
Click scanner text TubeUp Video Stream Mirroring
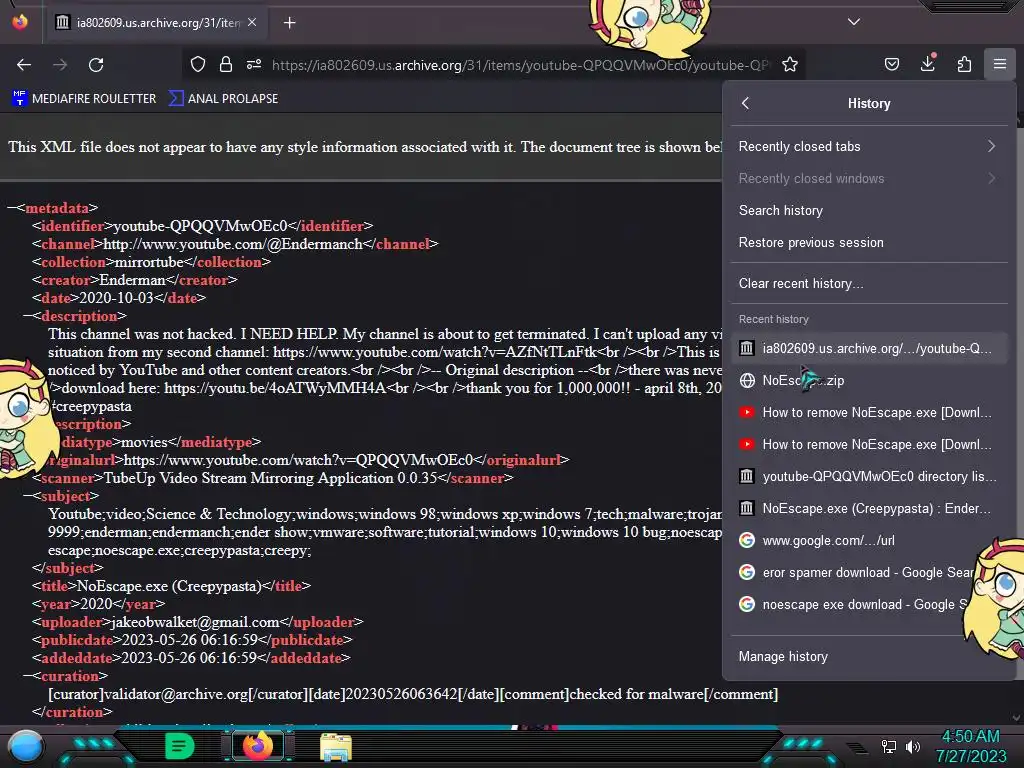[x=270, y=478]
